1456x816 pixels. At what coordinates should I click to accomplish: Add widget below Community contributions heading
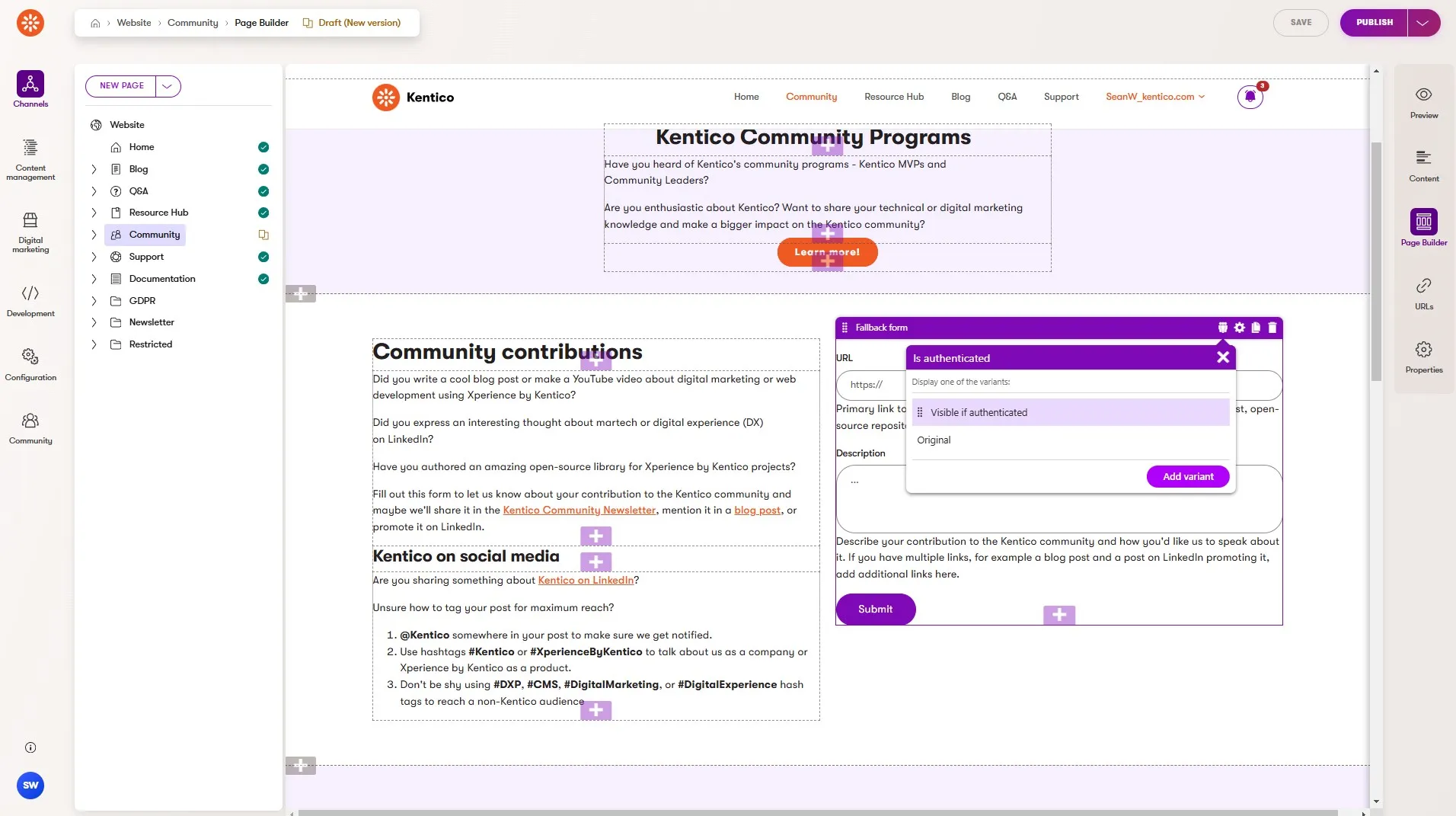click(x=596, y=360)
